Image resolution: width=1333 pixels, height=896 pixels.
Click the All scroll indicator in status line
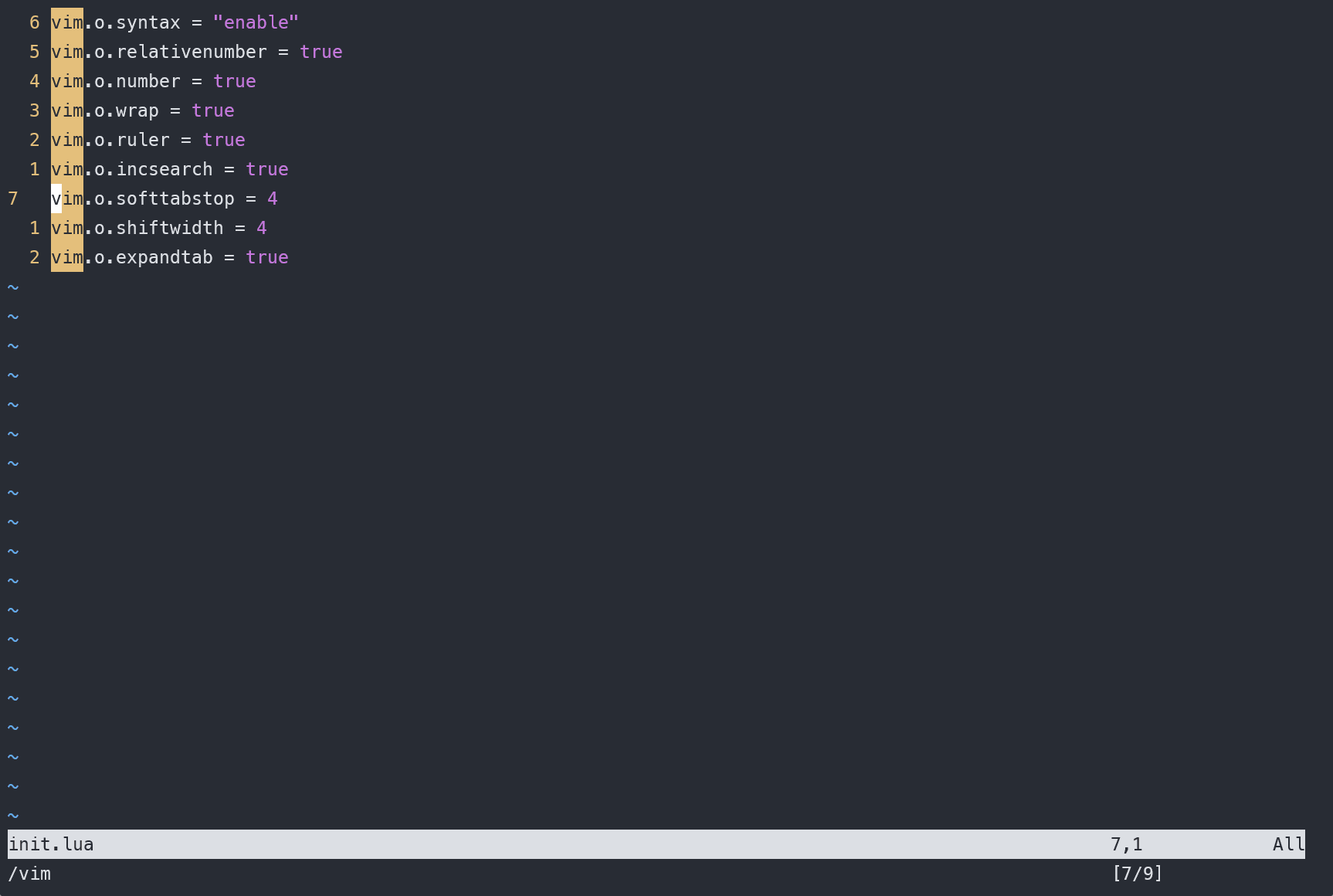point(1289,844)
